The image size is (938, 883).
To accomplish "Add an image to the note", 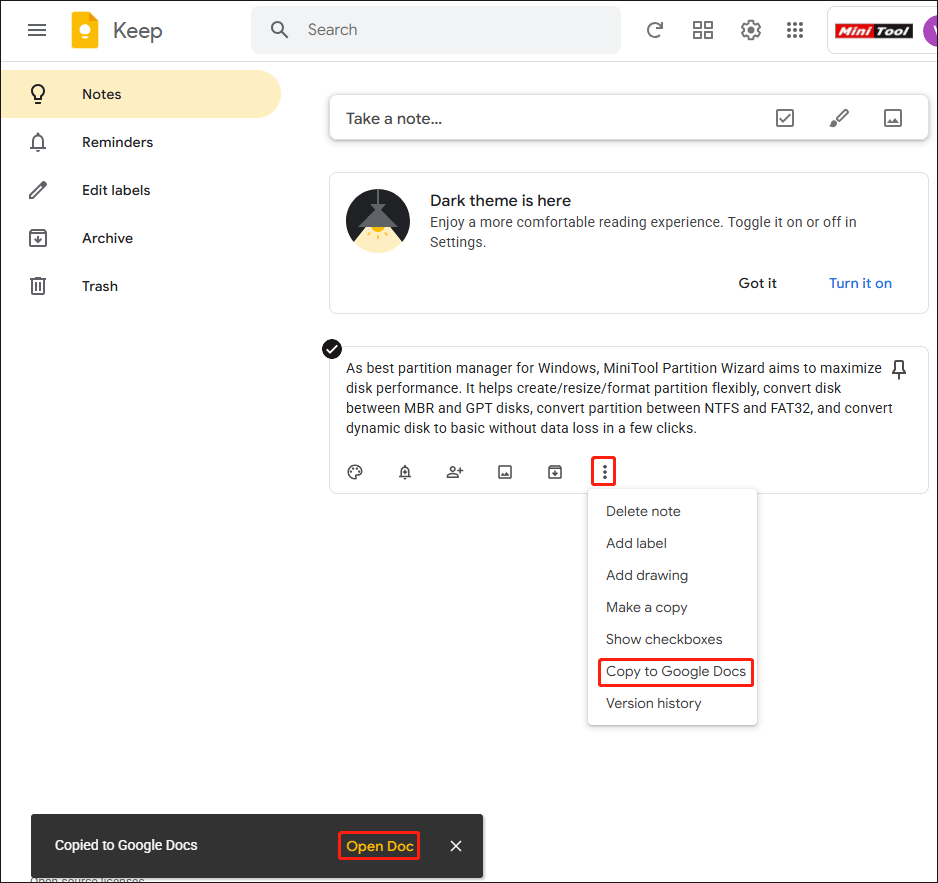I will (x=505, y=472).
